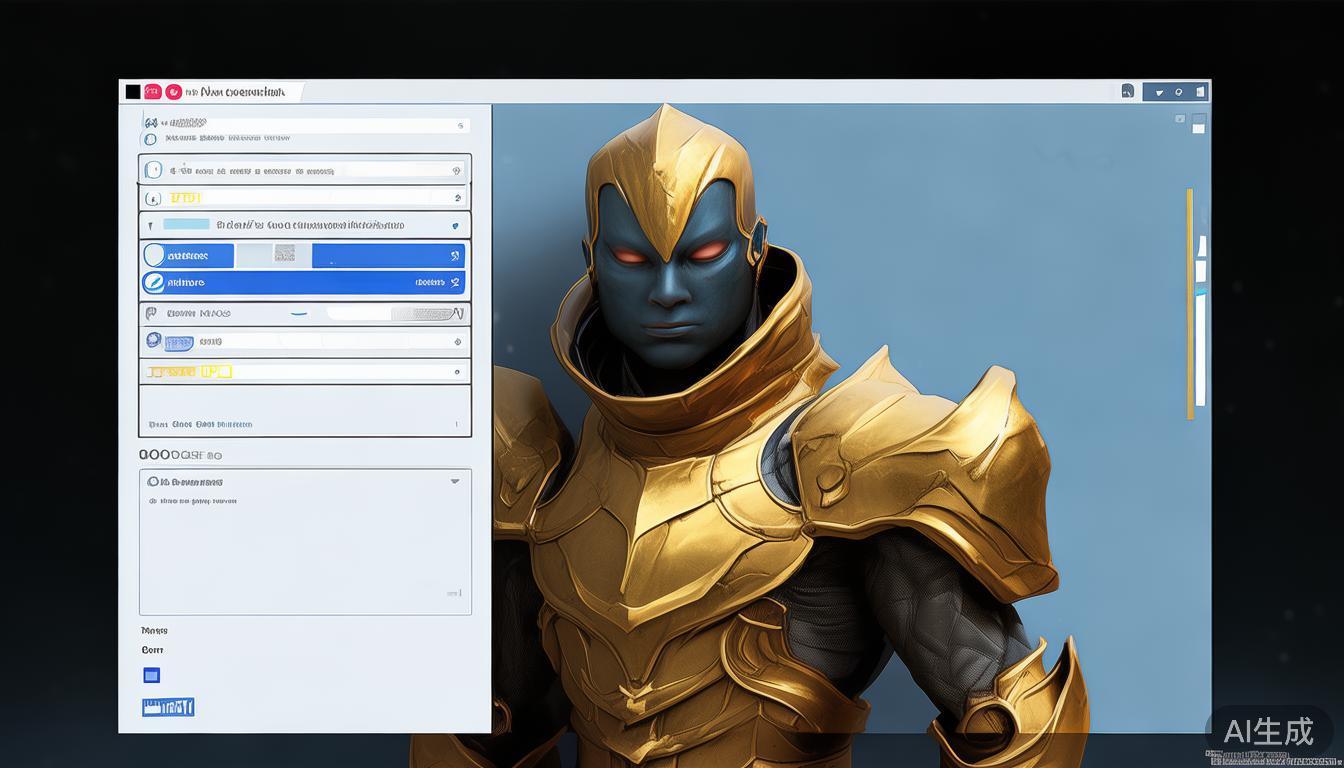Click the top input field in left panel

point(304,124)
